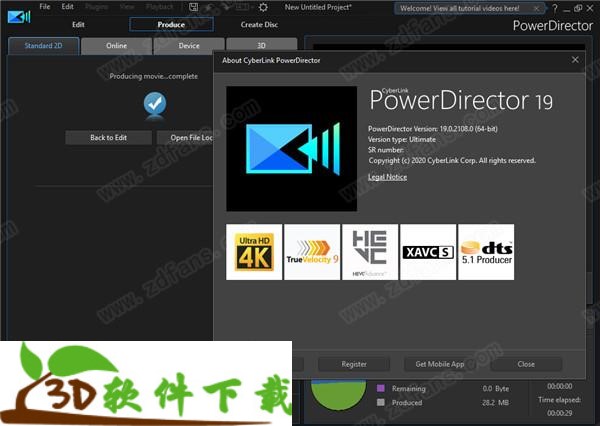Image resolution: width=600 pixels, height=426 pixels.
Task: Open the Legal Notice link
Action: (x=387, y=177)
